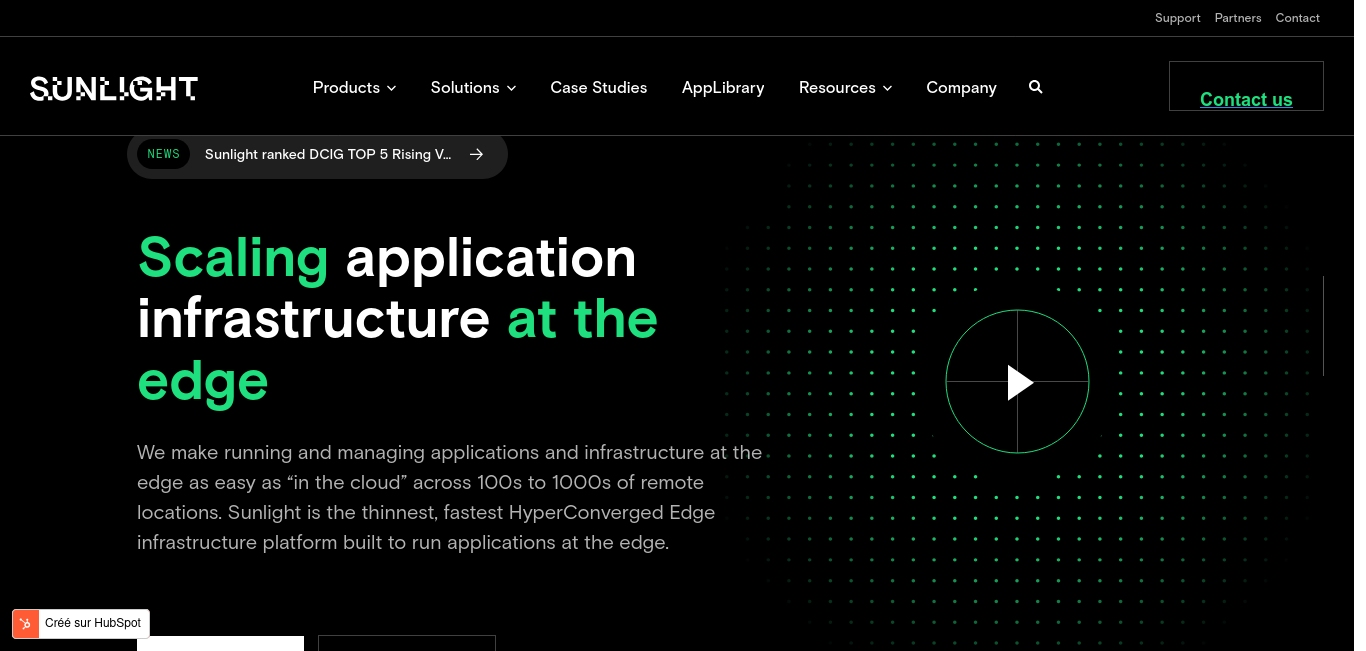
Task: Expand the Resources dropdown menu
Action: click(846, 88)
